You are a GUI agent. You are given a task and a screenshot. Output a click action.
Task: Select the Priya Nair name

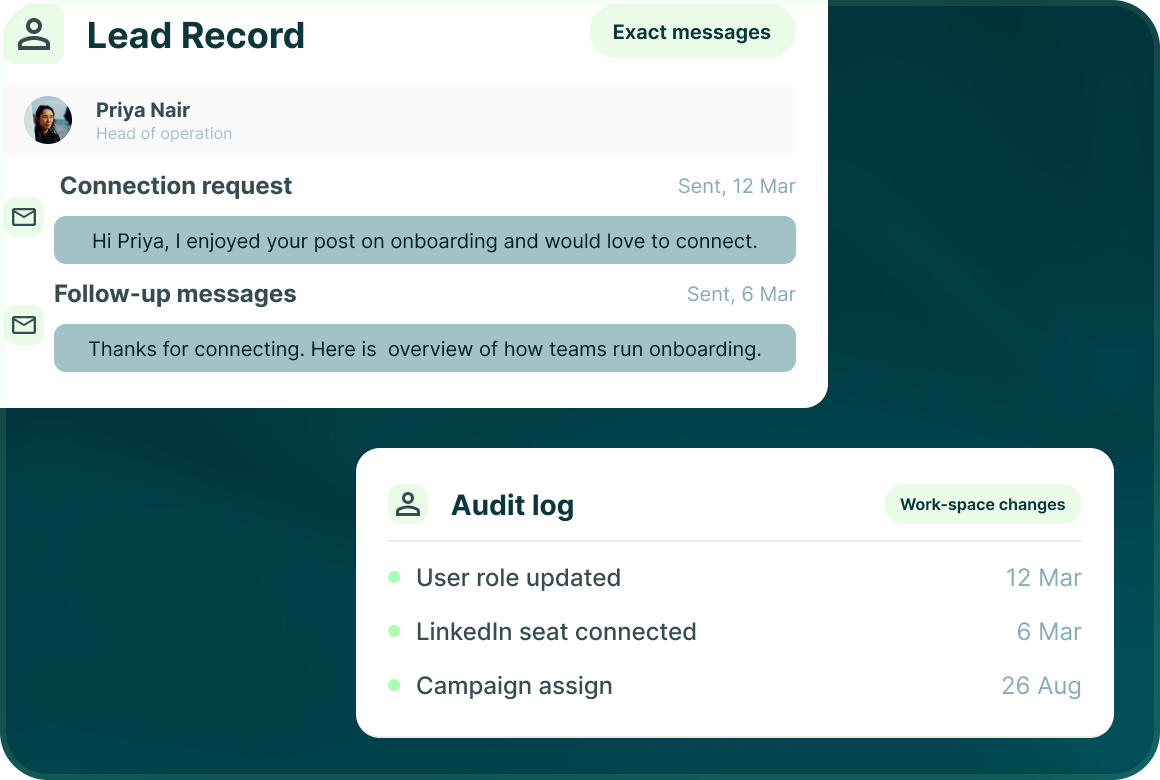[143, 110]
